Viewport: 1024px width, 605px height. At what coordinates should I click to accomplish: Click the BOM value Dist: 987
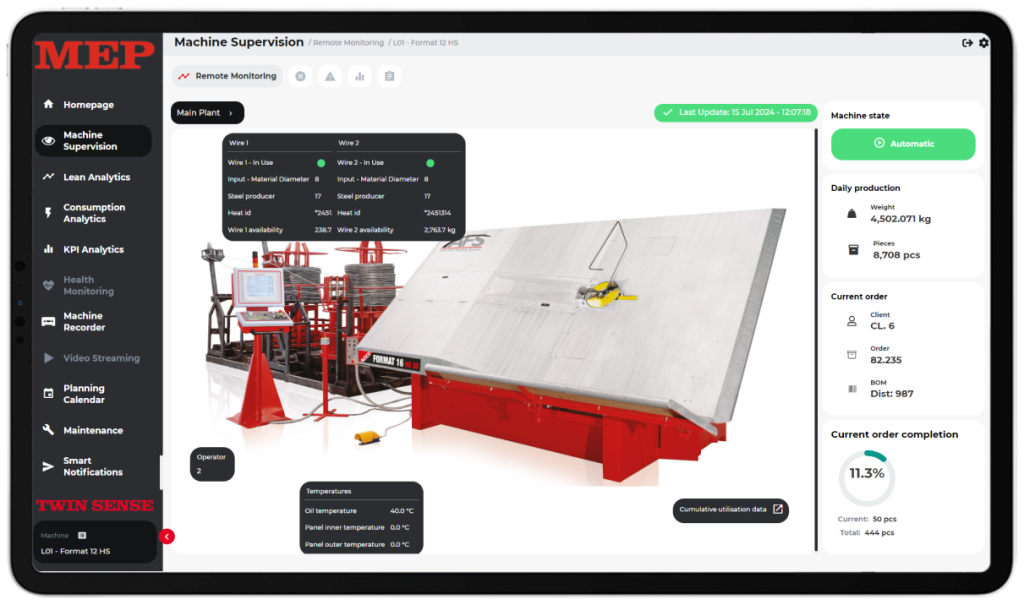[x=891, y=394]
